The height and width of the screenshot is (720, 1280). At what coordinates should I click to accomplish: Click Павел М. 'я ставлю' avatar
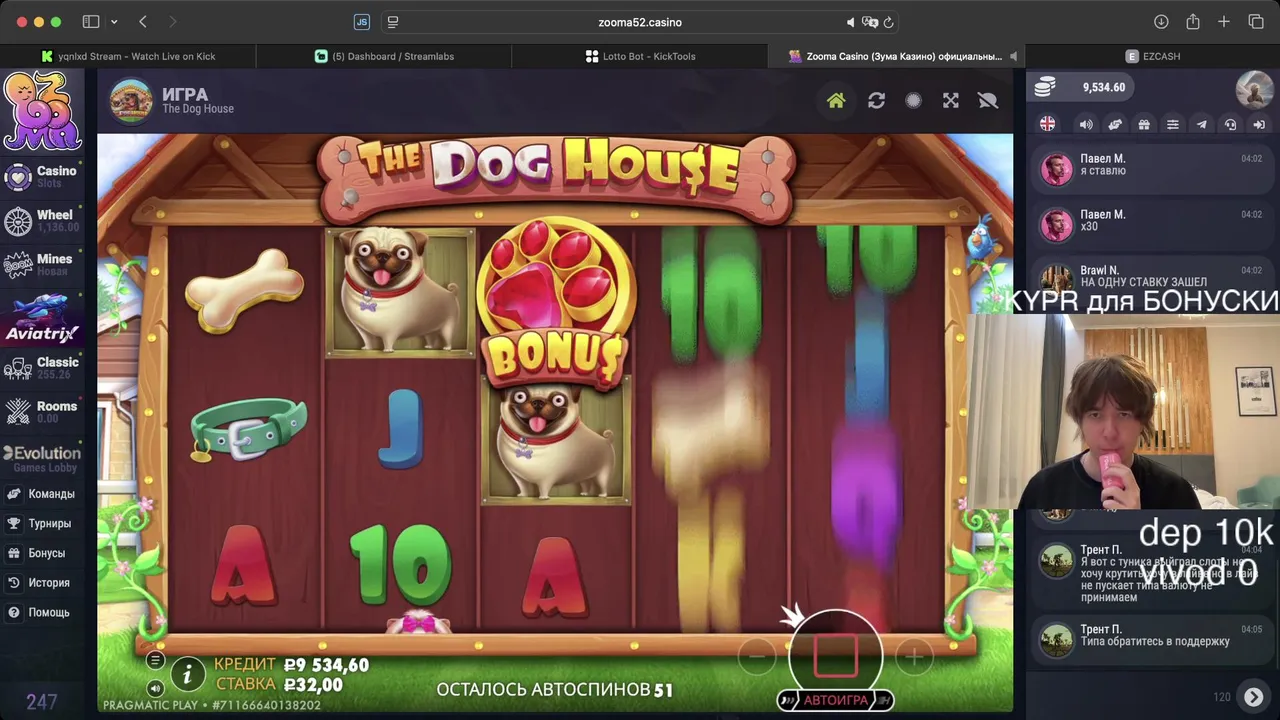(x=1056, y=169)
